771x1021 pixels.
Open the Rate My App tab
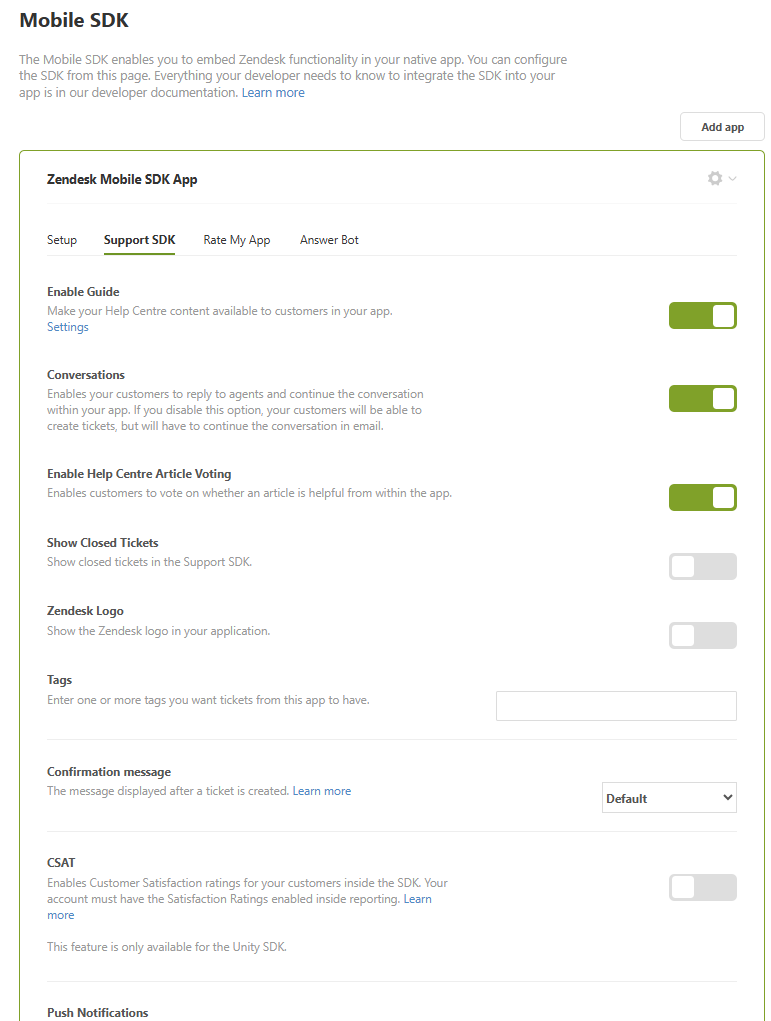click(x=237, y=240)
